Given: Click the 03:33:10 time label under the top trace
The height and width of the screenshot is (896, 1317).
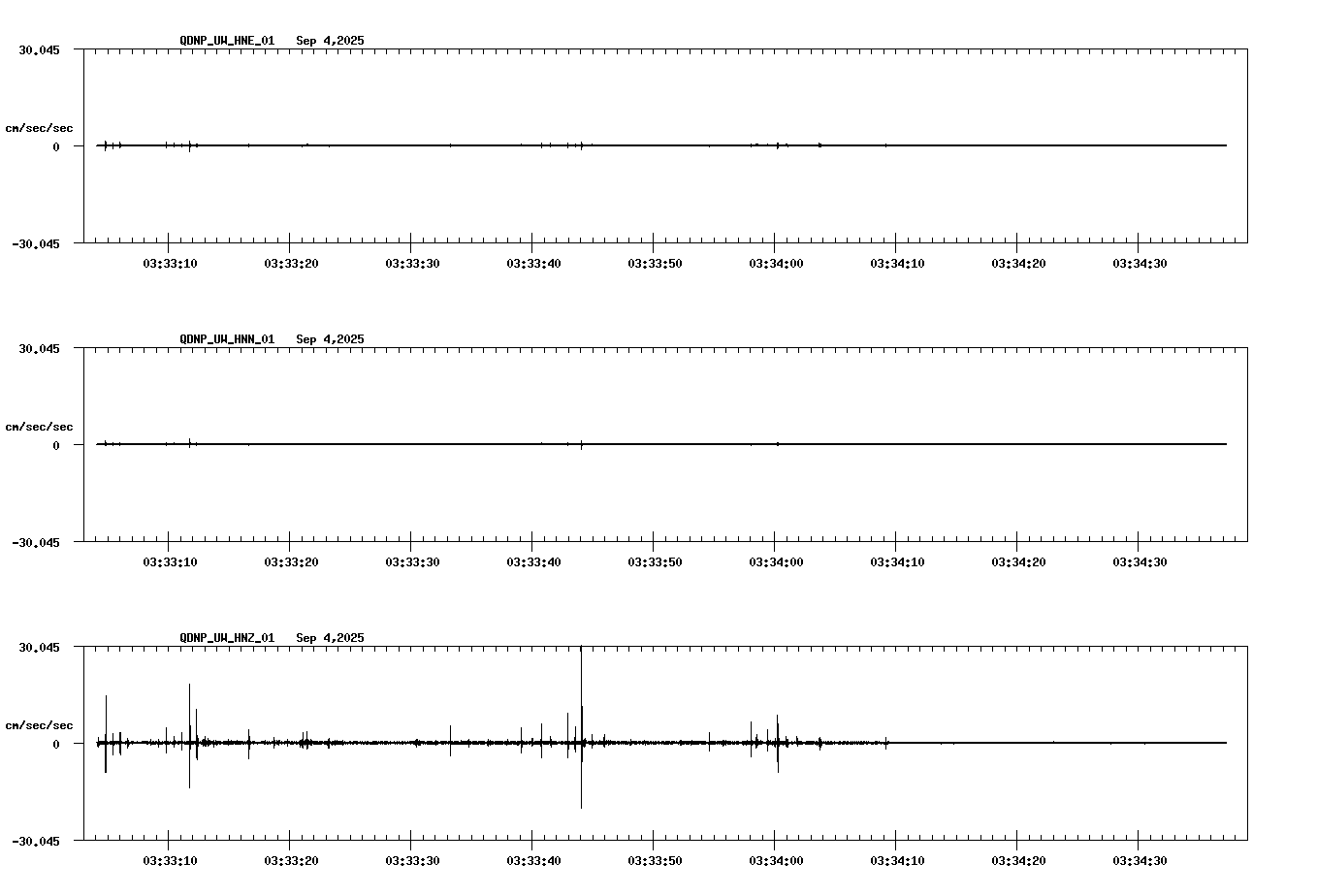Looking at the screenshot, I should click(169, 261).
